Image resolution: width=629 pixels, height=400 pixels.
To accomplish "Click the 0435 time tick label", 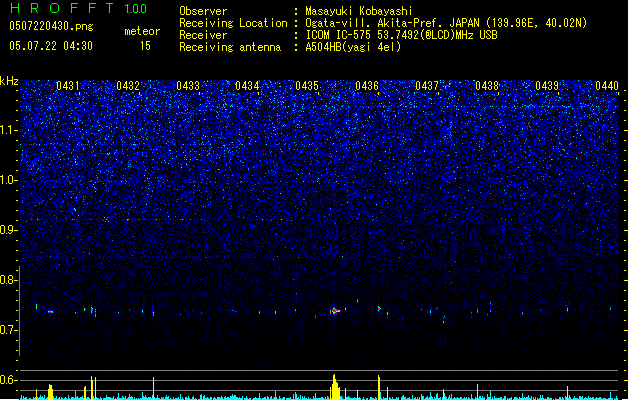I will [x=307, y=86].
